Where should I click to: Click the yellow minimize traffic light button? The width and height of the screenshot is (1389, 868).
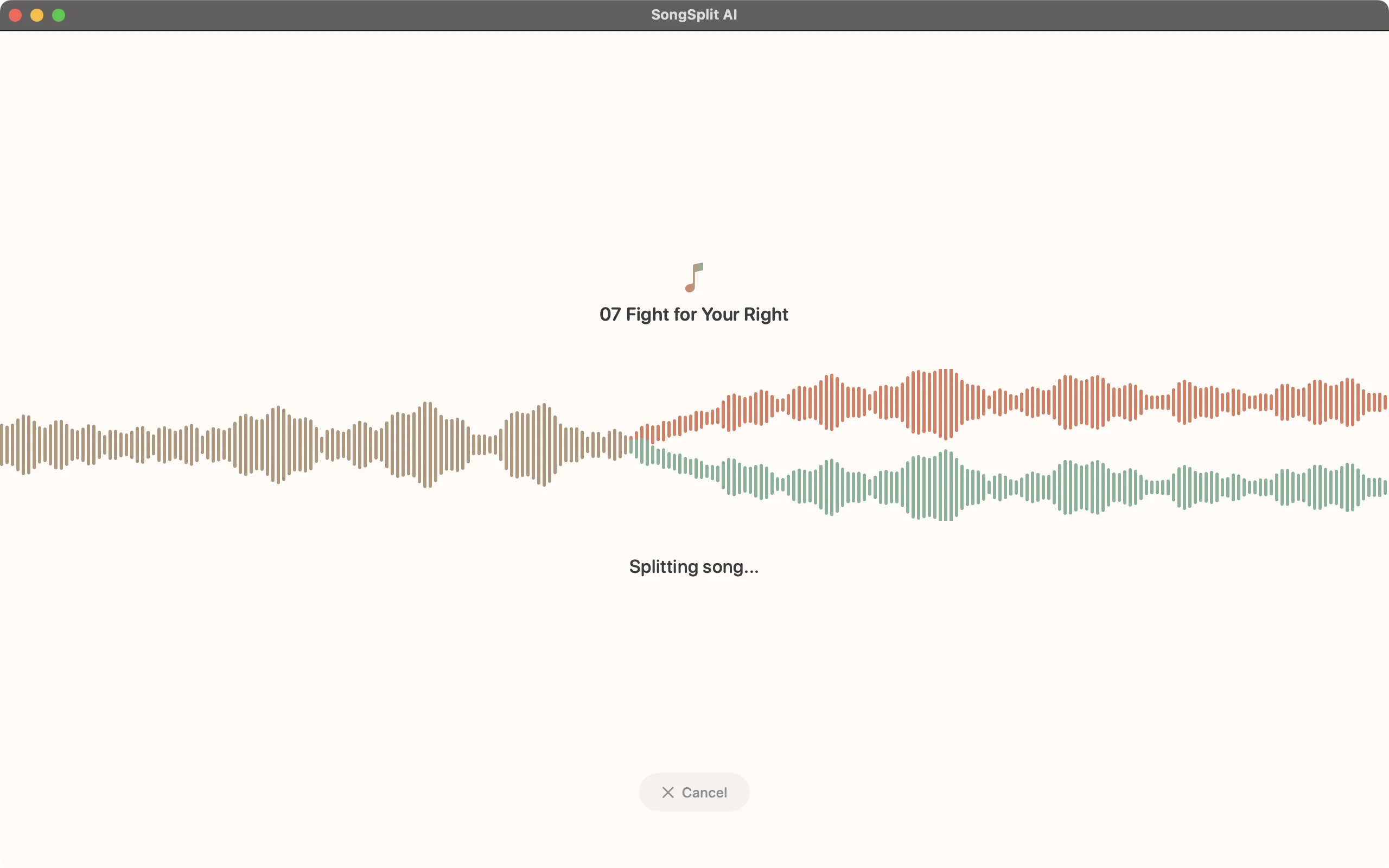coord(37,15)
